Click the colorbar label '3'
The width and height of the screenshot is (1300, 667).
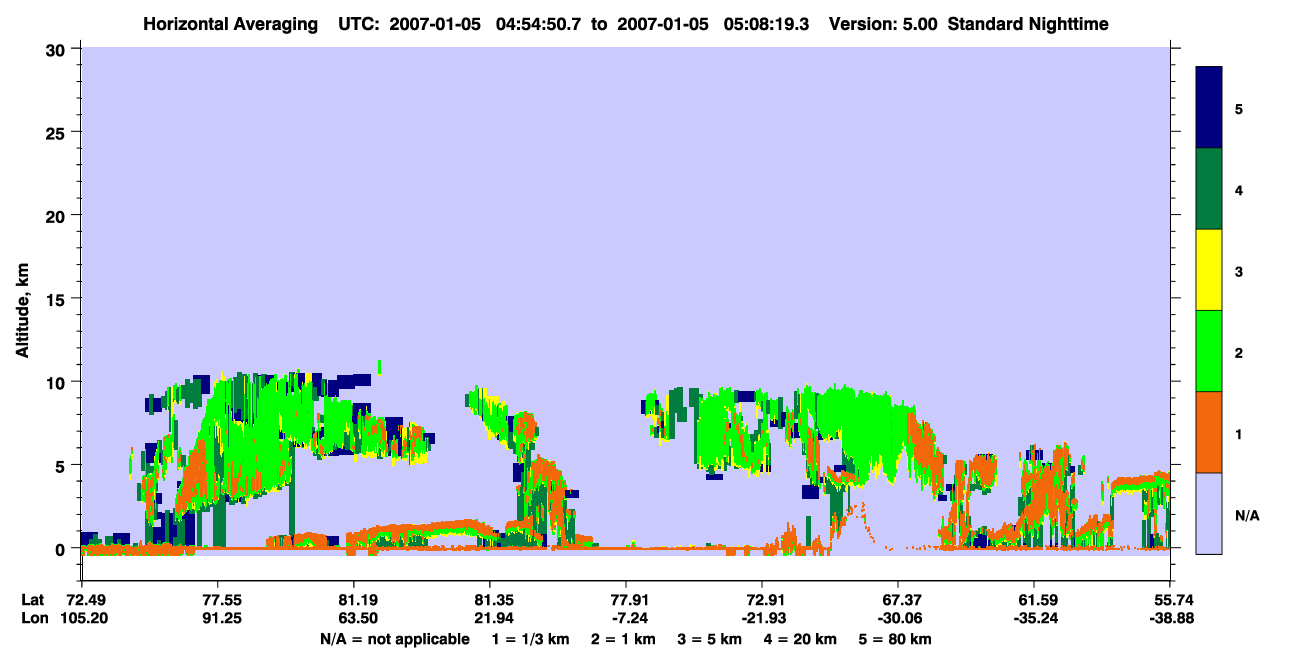tap(1239, 271)
